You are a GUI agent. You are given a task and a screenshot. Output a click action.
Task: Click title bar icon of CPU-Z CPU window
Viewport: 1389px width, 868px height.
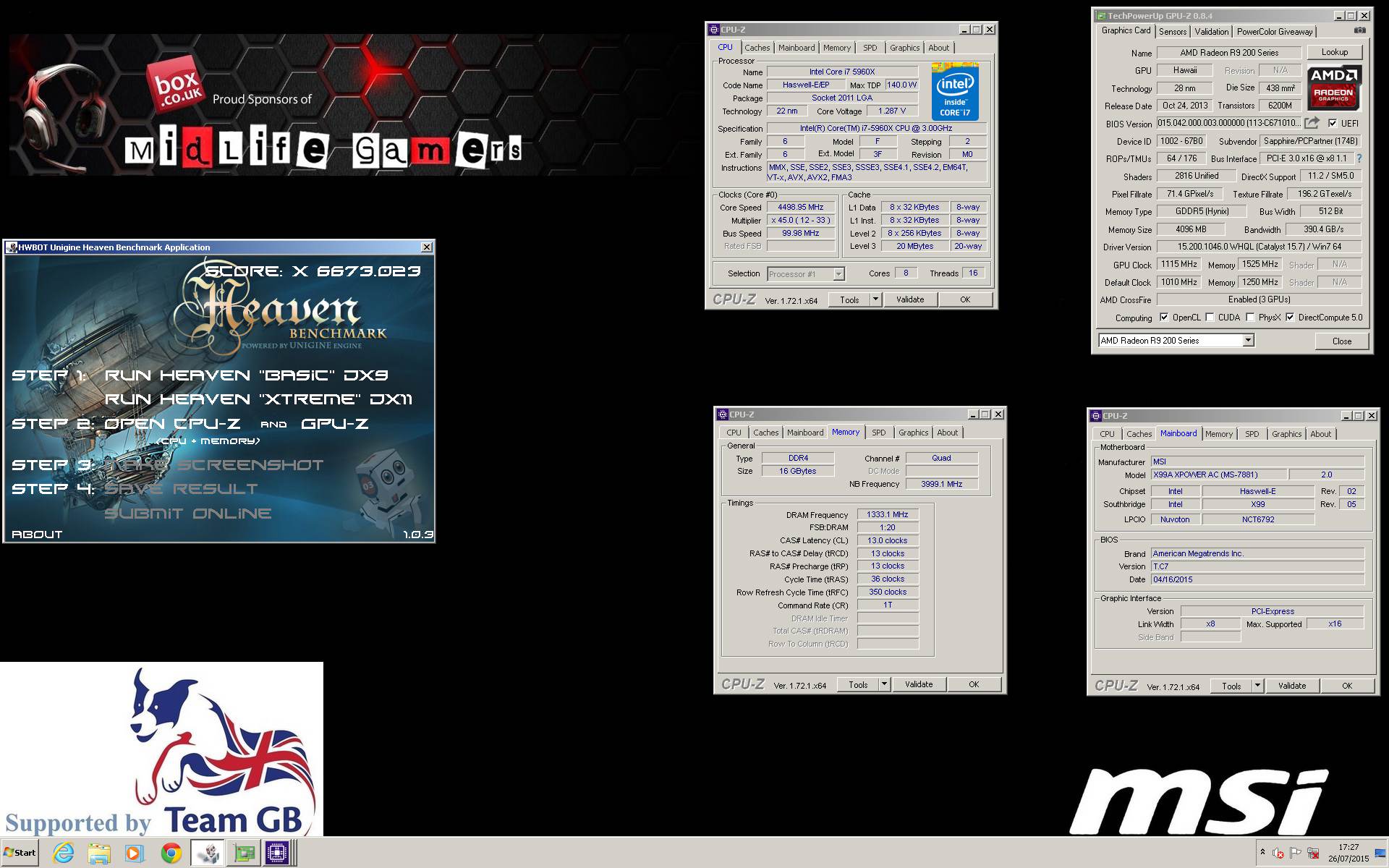tap(713, 30)
